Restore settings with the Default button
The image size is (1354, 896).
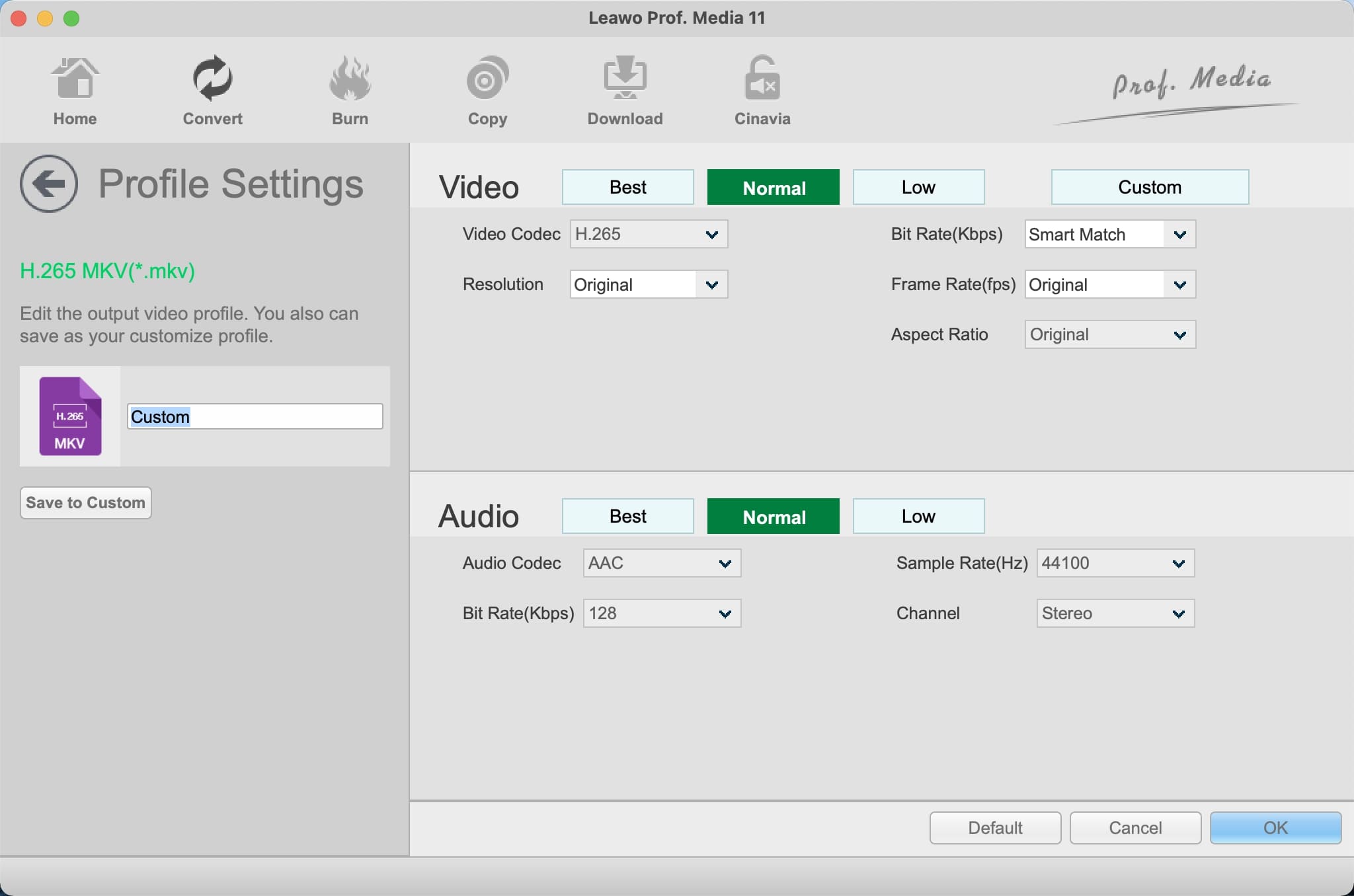point(994,828)
